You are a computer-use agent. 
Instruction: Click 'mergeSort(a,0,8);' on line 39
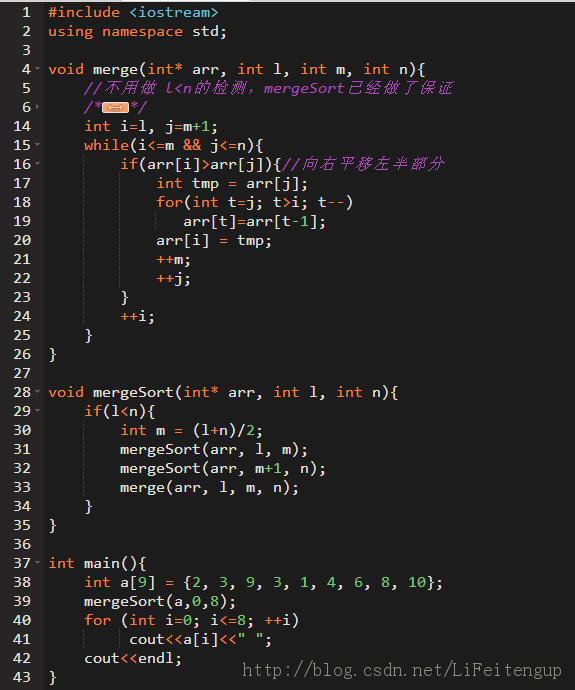pyautogui.click(x=160, y=602)
